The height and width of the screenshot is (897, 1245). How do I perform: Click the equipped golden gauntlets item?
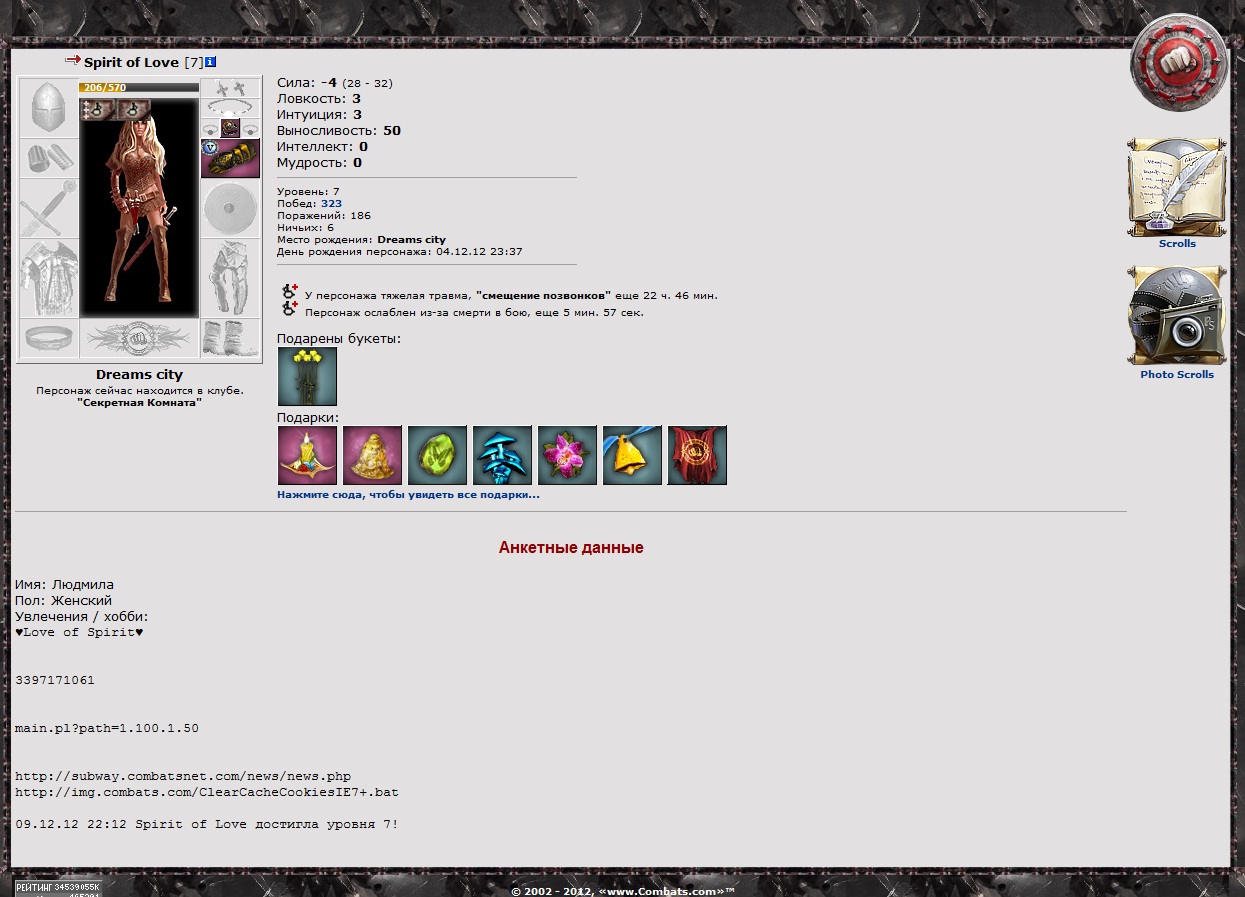pos(230,158)
